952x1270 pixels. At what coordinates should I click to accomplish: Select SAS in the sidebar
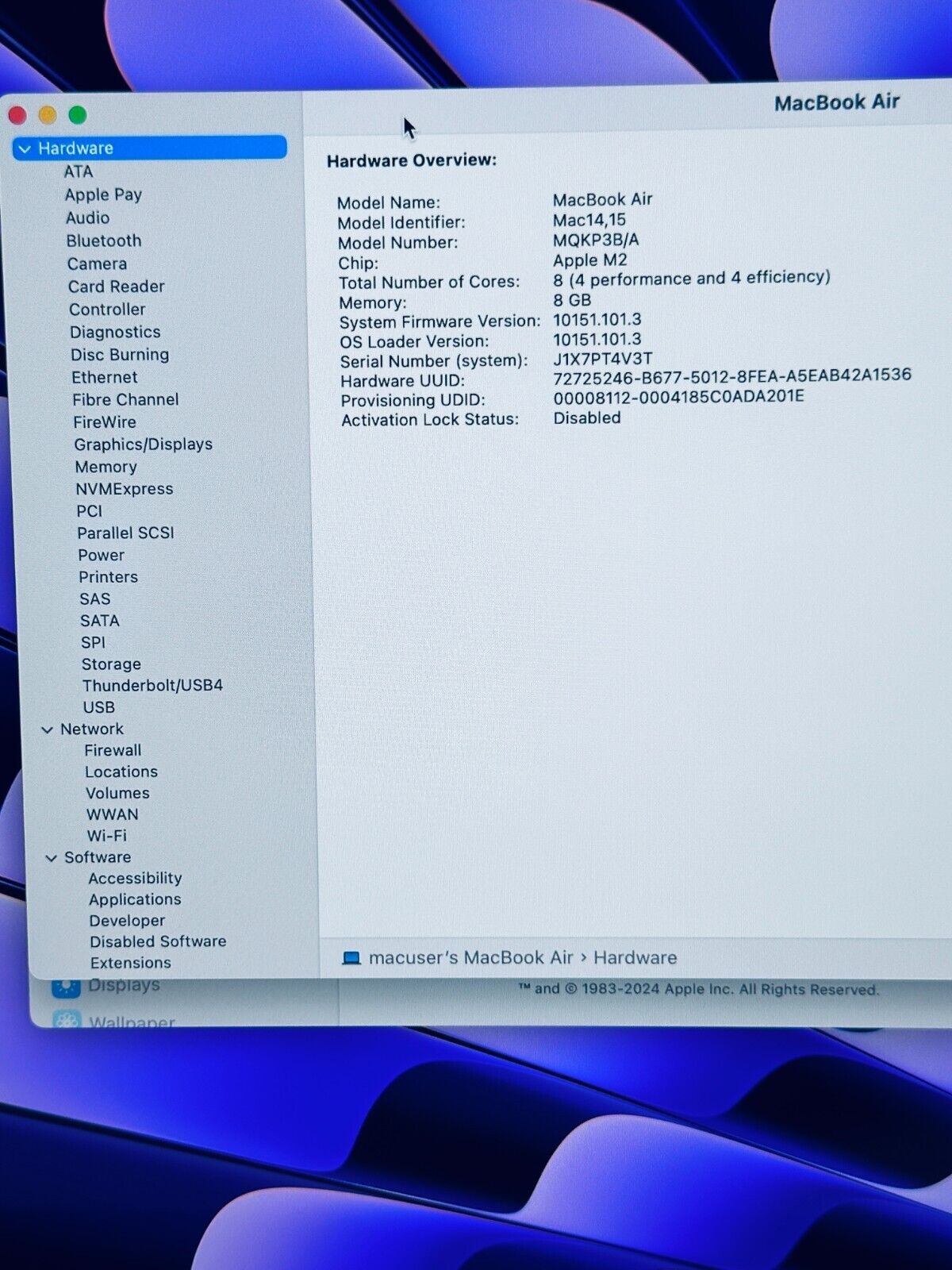(94, 599)
